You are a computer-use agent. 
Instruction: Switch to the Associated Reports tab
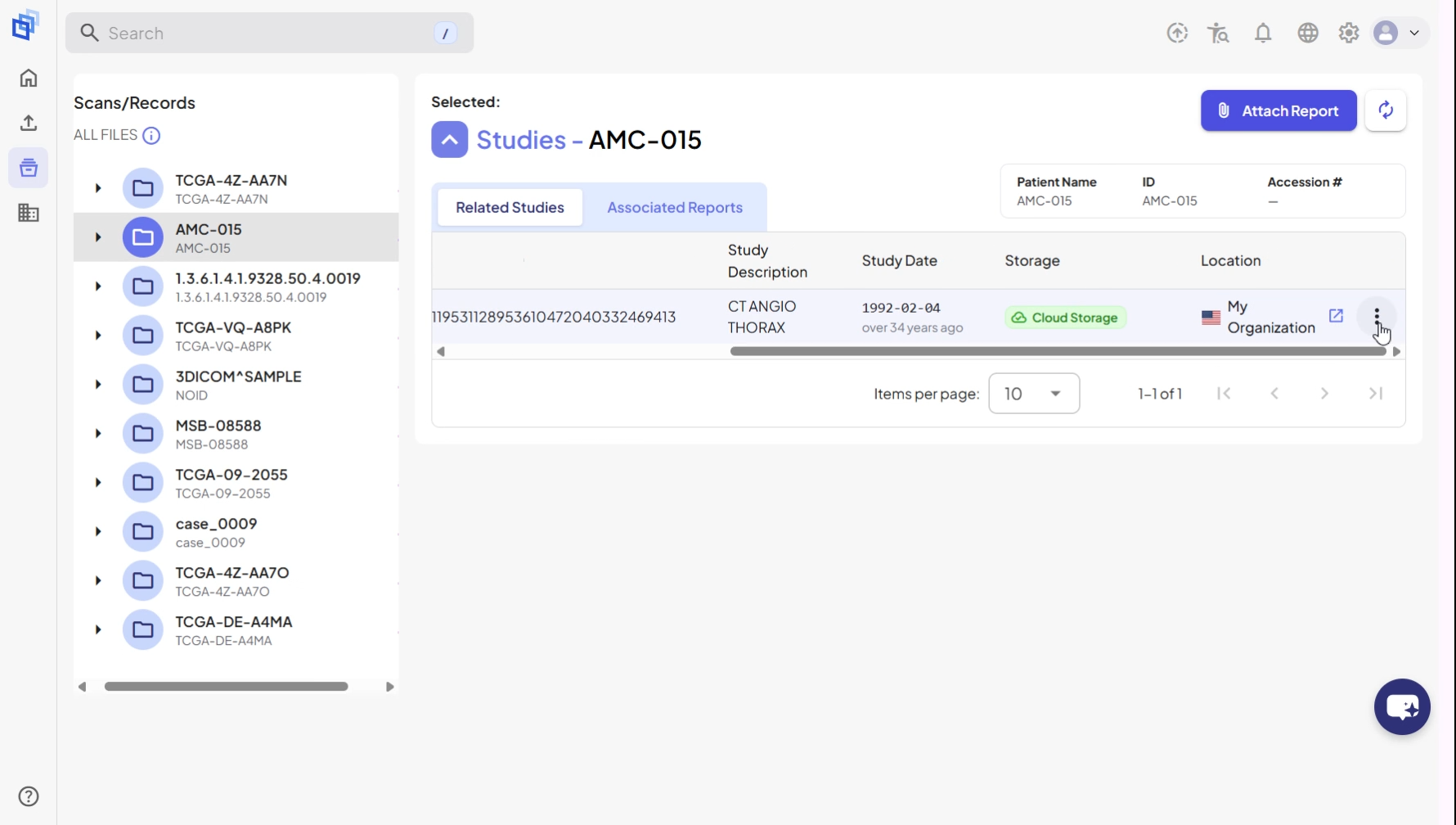click(x=675, y=208)
